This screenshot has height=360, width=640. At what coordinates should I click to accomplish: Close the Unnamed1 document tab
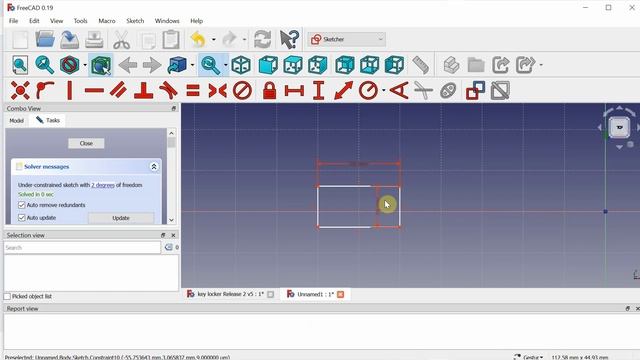click(340, 294)
